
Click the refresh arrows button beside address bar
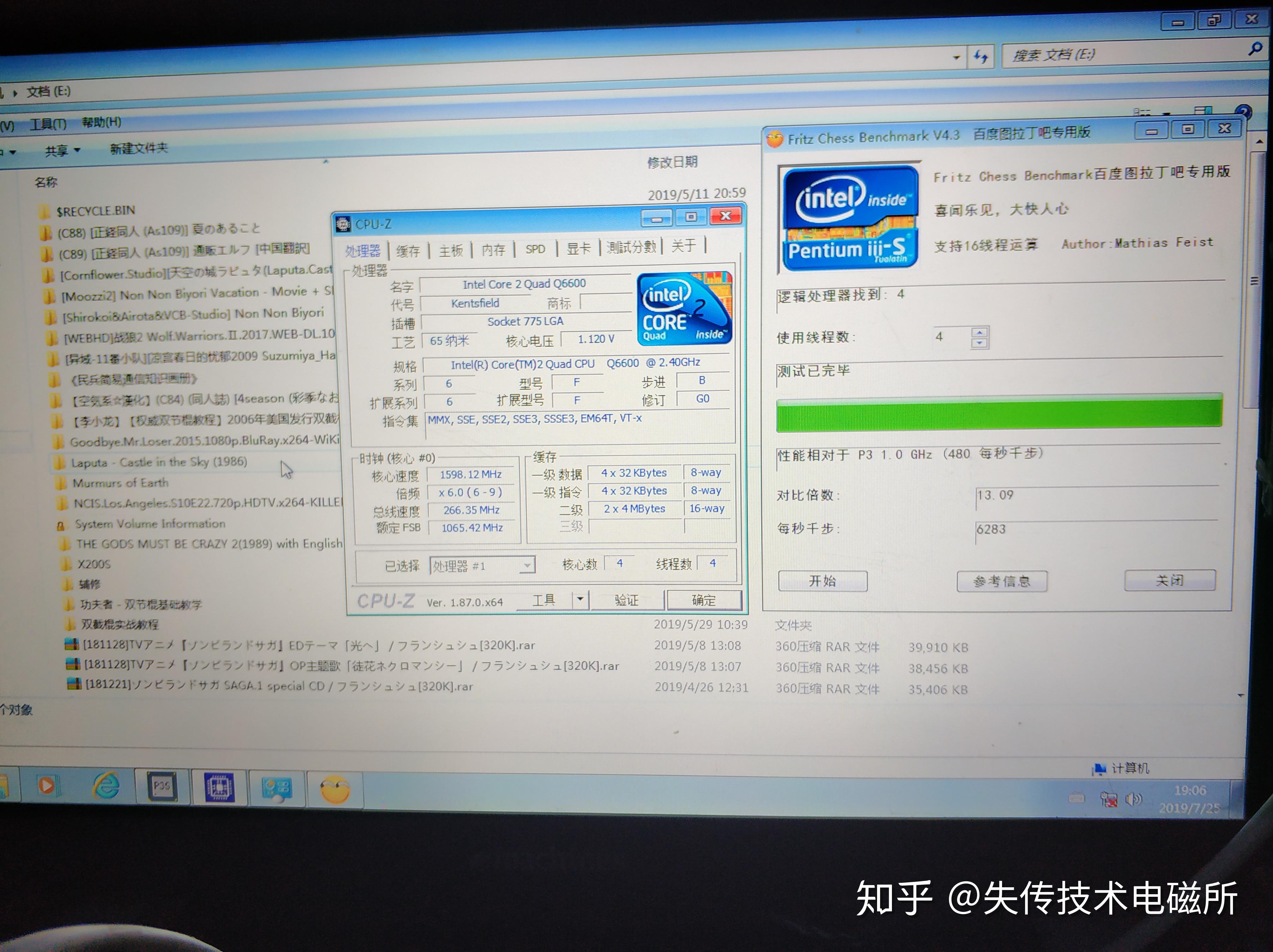click(981, 57)
